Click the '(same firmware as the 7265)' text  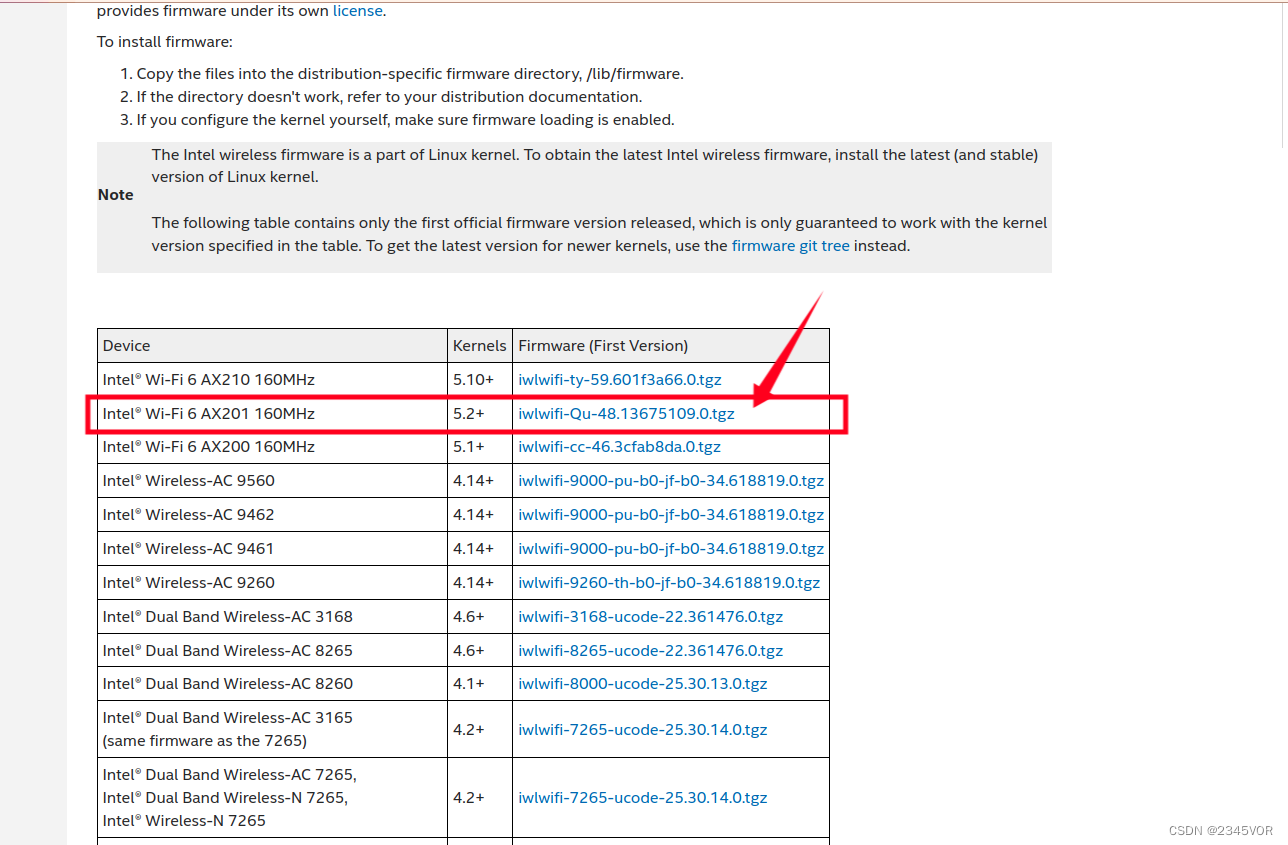point(205,741)
